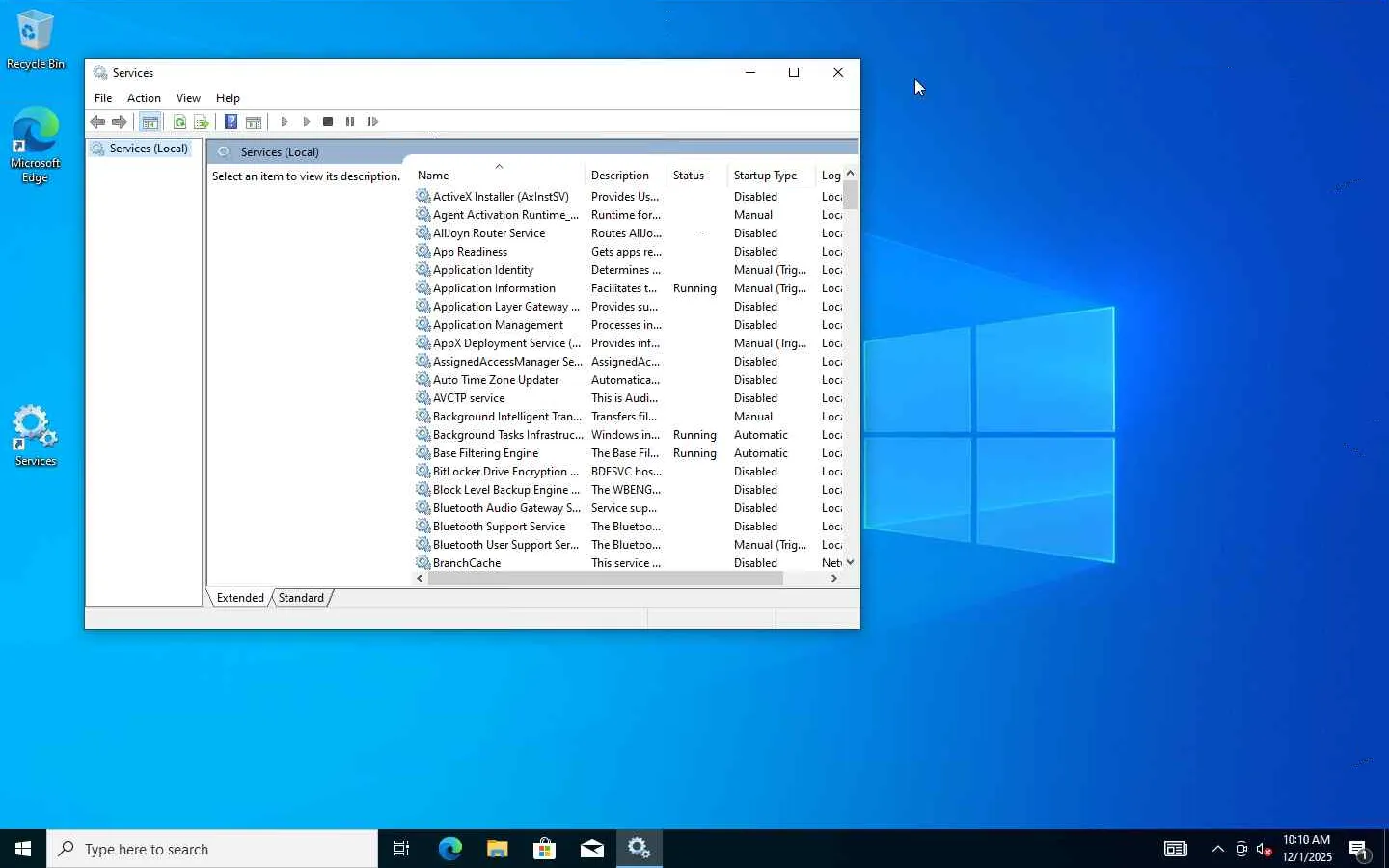The width and height of the screenshot is (1389, 868).
Task: Click the Back arrow in the toolbar
Action: (97, 122)
